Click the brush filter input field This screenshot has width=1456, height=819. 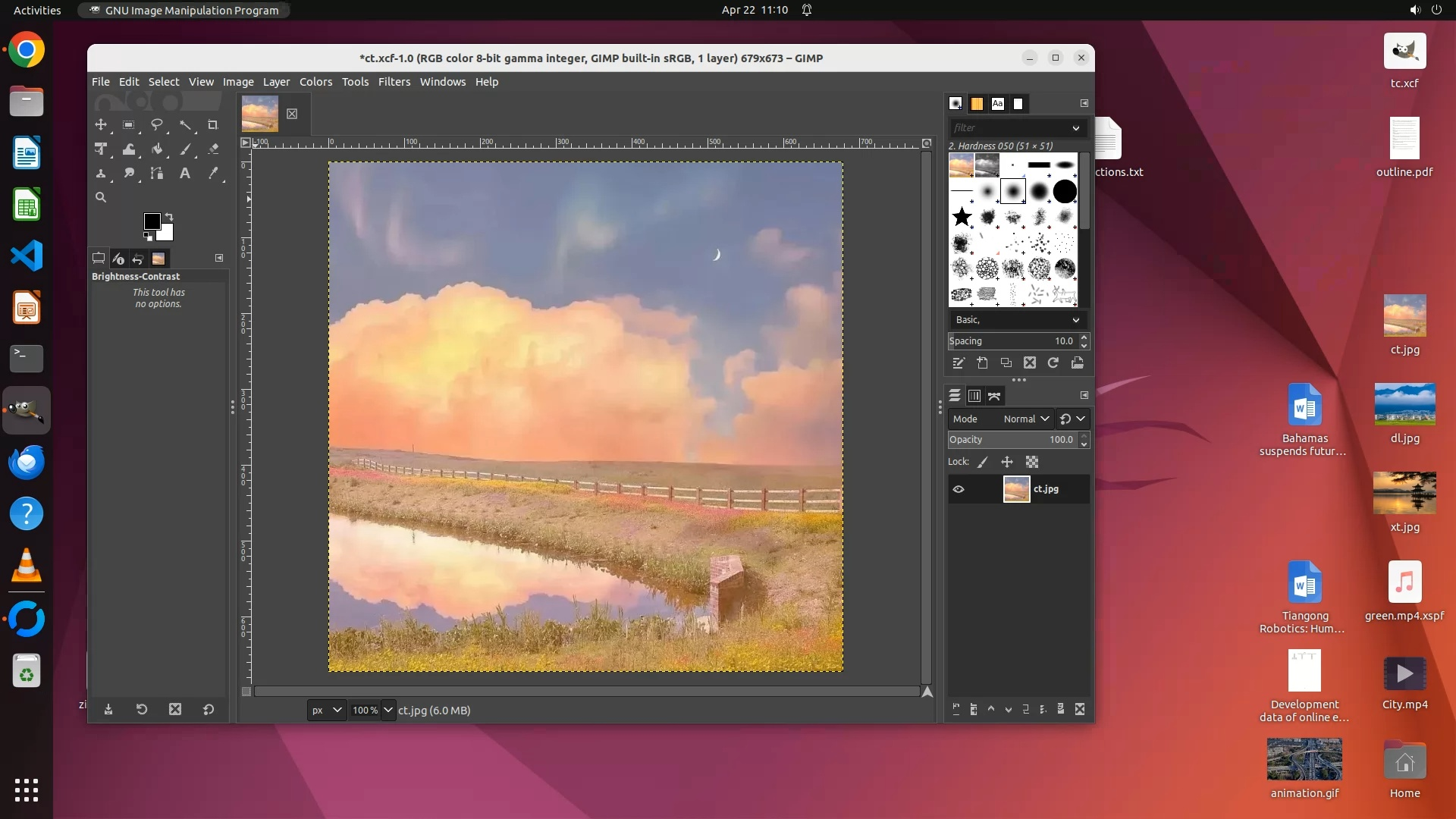[1009, 128]
